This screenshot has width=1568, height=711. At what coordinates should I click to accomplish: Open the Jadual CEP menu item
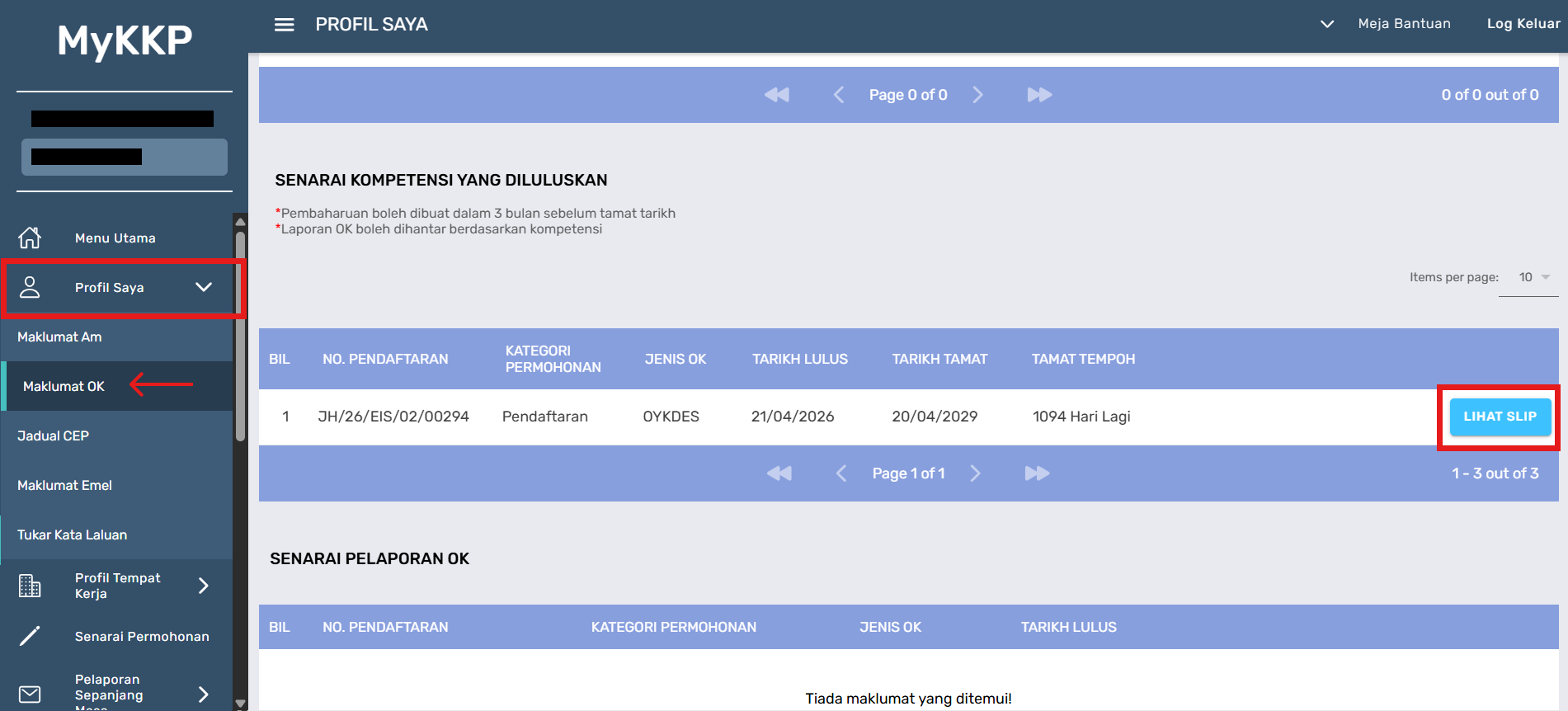(x=53, y=436)
